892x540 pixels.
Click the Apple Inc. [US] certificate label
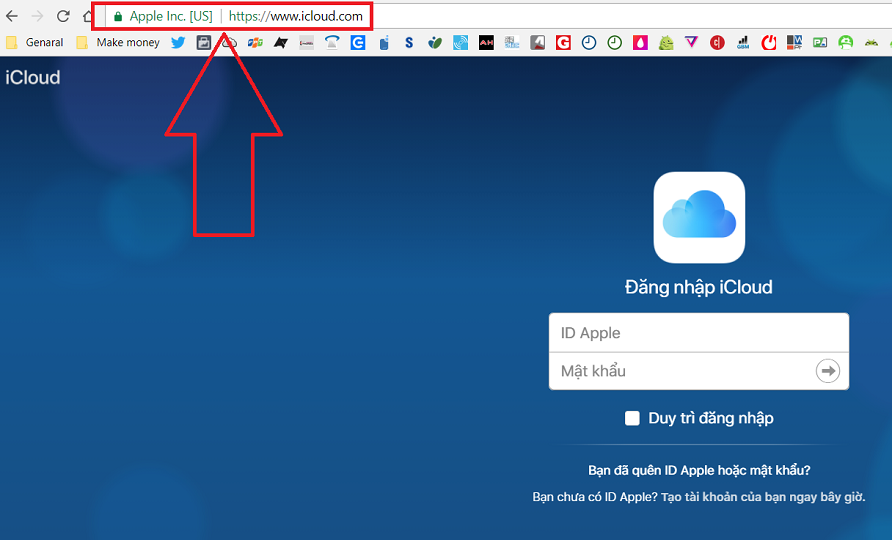pyautogui.click(x=171, y=17)
